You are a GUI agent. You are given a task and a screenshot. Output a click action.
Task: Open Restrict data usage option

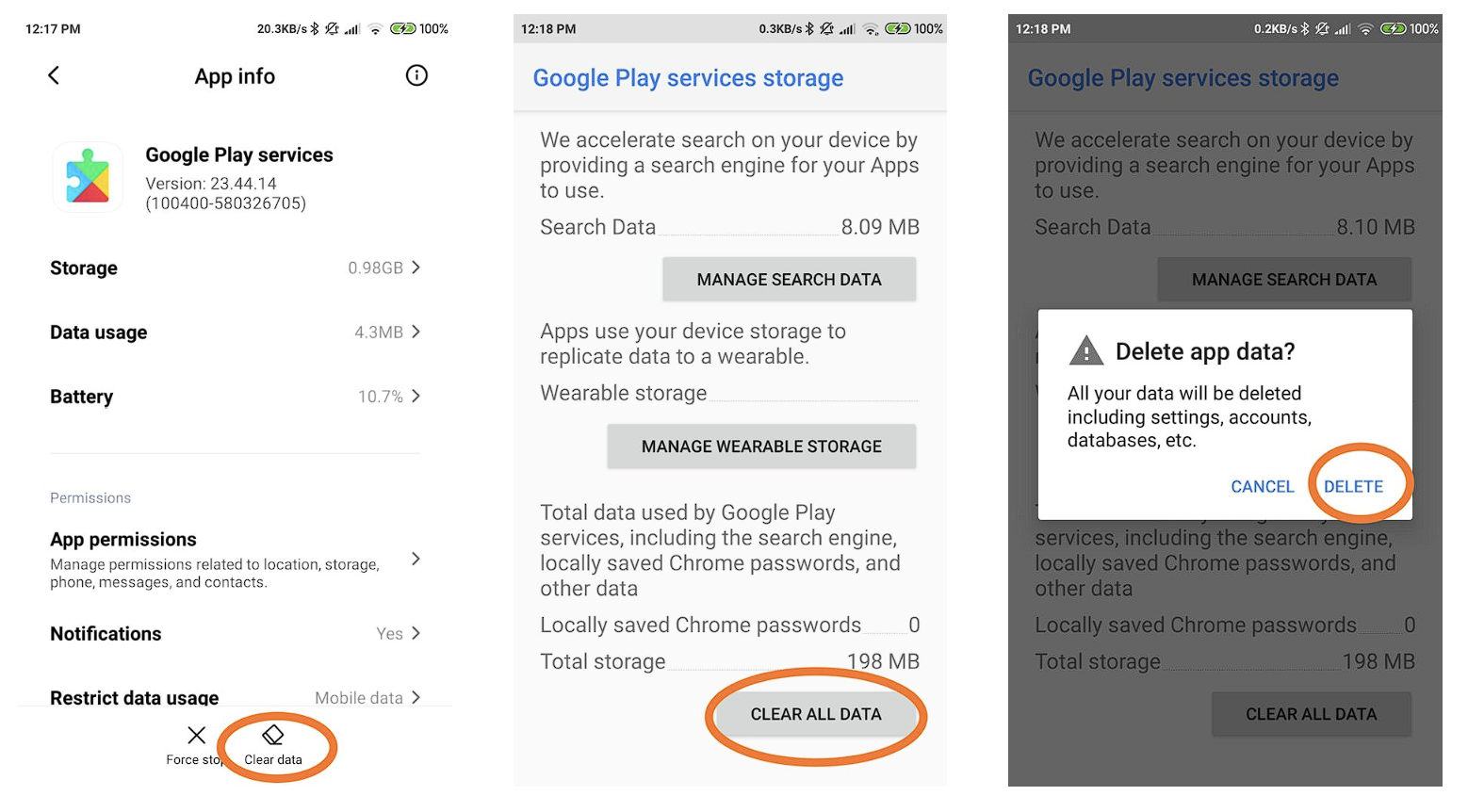235,698
